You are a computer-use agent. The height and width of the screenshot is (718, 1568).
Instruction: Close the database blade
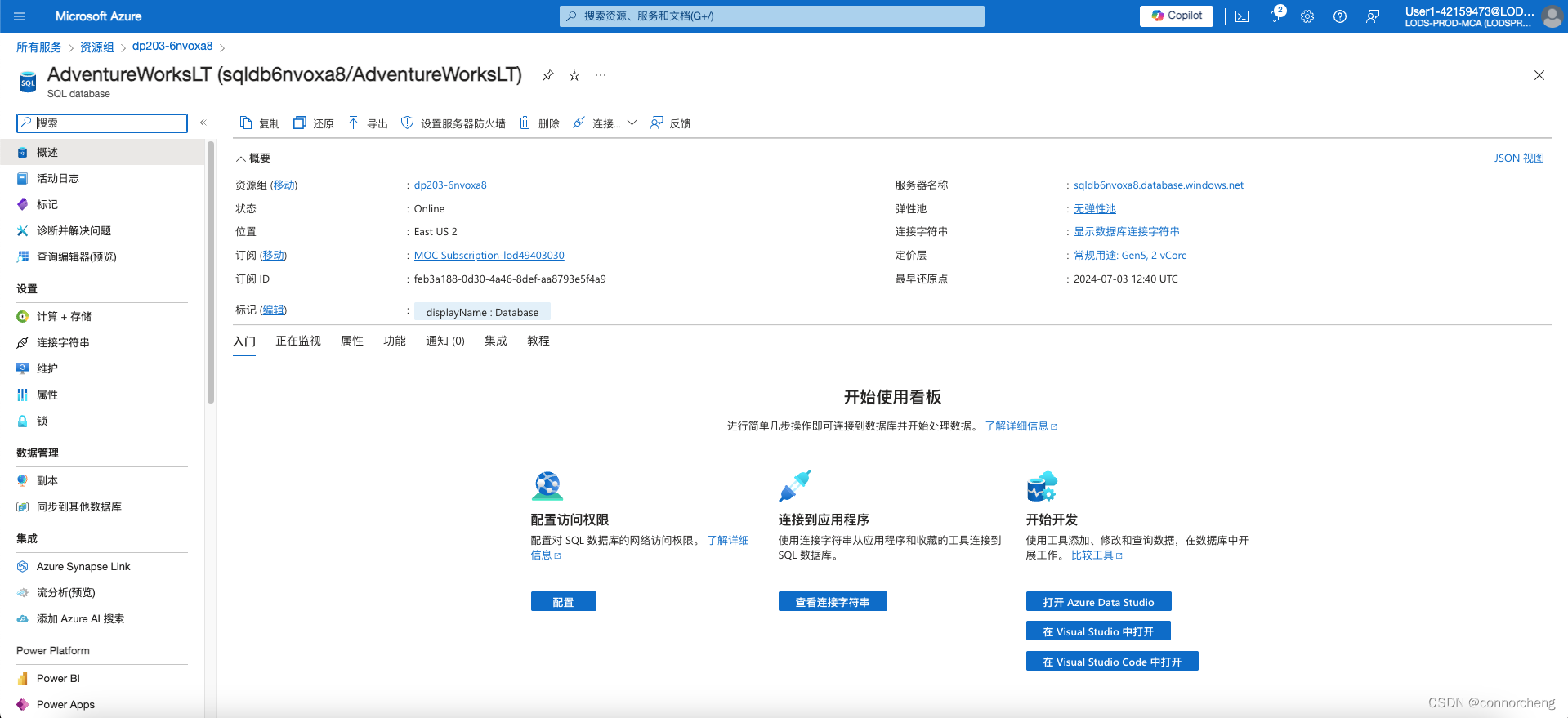tap(1539, 75)
